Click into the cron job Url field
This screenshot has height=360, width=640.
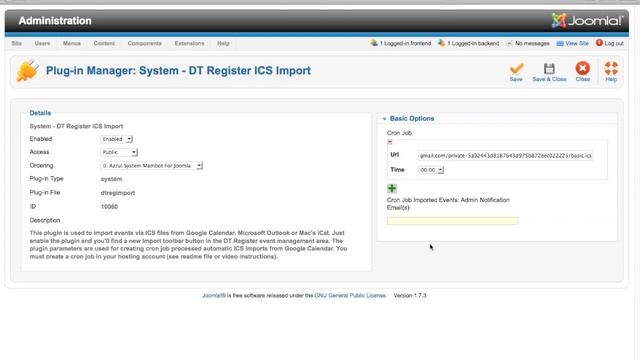(x=506, y=156)
